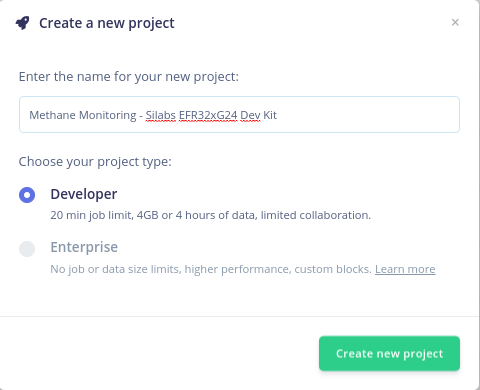Click the No job or data size limits description

(x=211, y=269)
